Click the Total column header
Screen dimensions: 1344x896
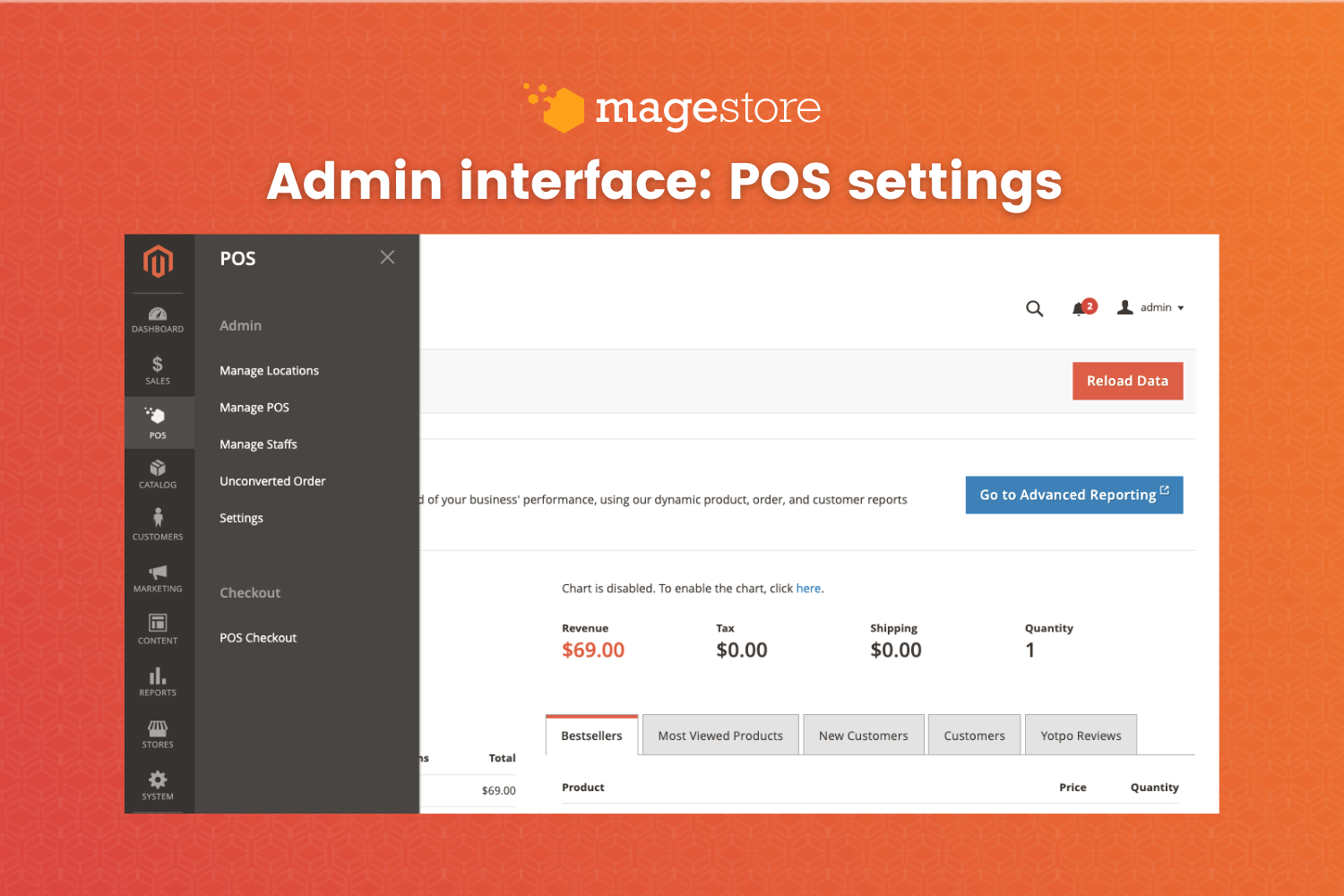pyautogui.click(x=502, y=758)
